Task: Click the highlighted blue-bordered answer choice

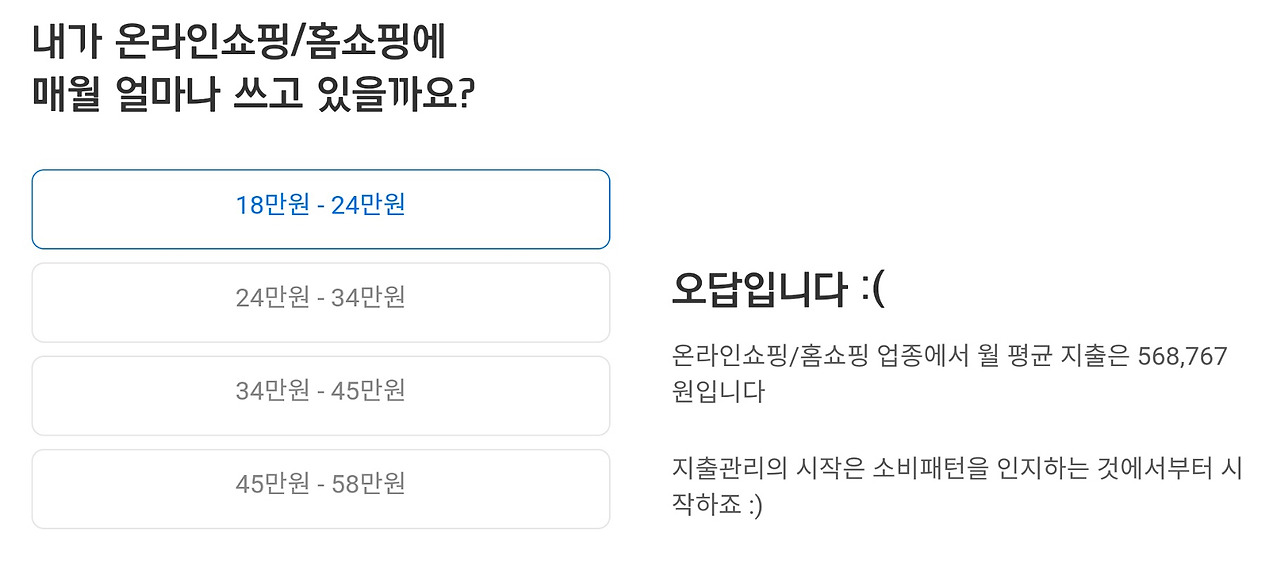Action: pyautogui.click(x=320, y=208)
